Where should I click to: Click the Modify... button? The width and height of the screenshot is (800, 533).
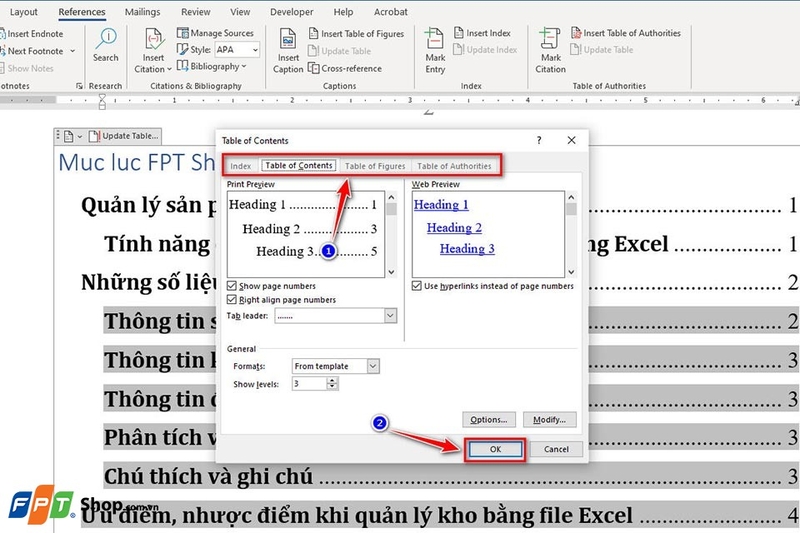click(x=549, y=420)
